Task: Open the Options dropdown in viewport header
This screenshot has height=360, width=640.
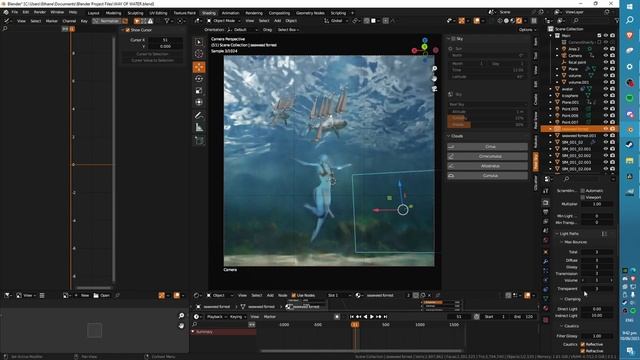Action: pyautogui.click(x=527, y=30)
